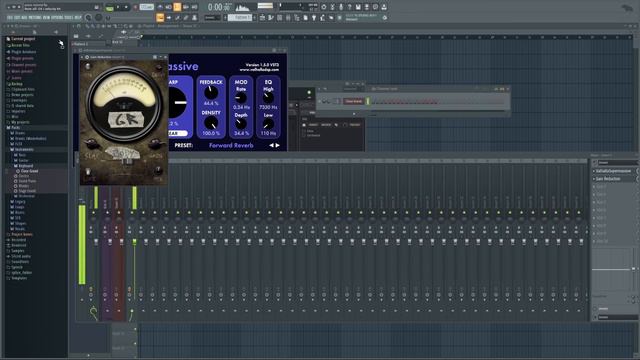Select Current project in browser

[x=23, y=39]
